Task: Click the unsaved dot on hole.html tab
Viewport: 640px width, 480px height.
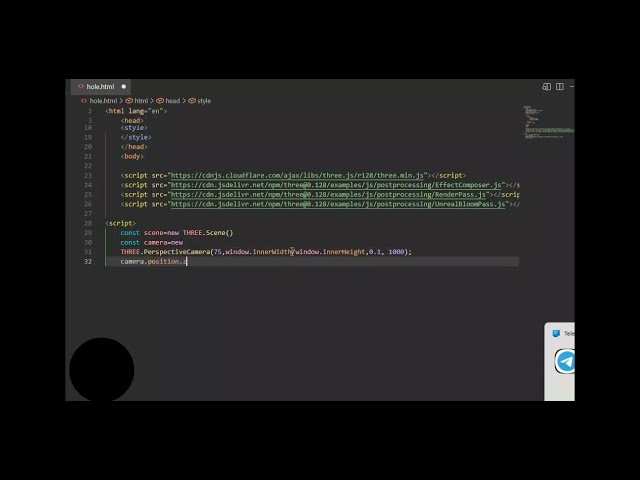Action: (x=124, y=87)
